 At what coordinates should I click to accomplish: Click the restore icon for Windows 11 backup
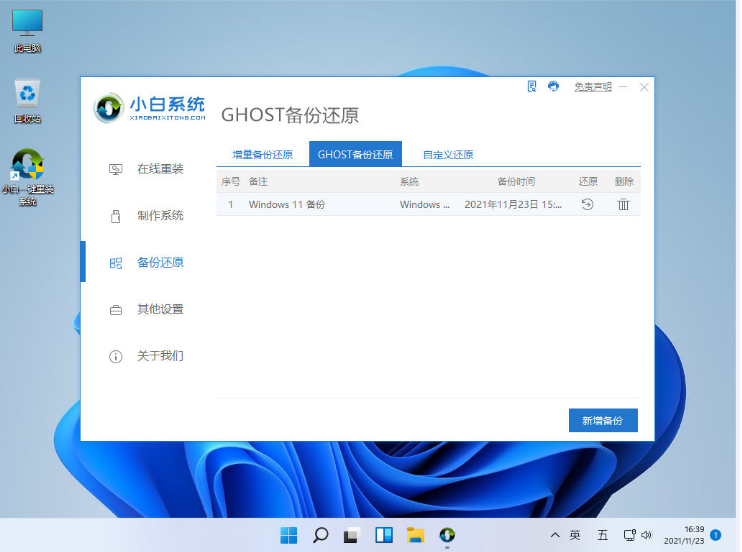pos(587,204)
